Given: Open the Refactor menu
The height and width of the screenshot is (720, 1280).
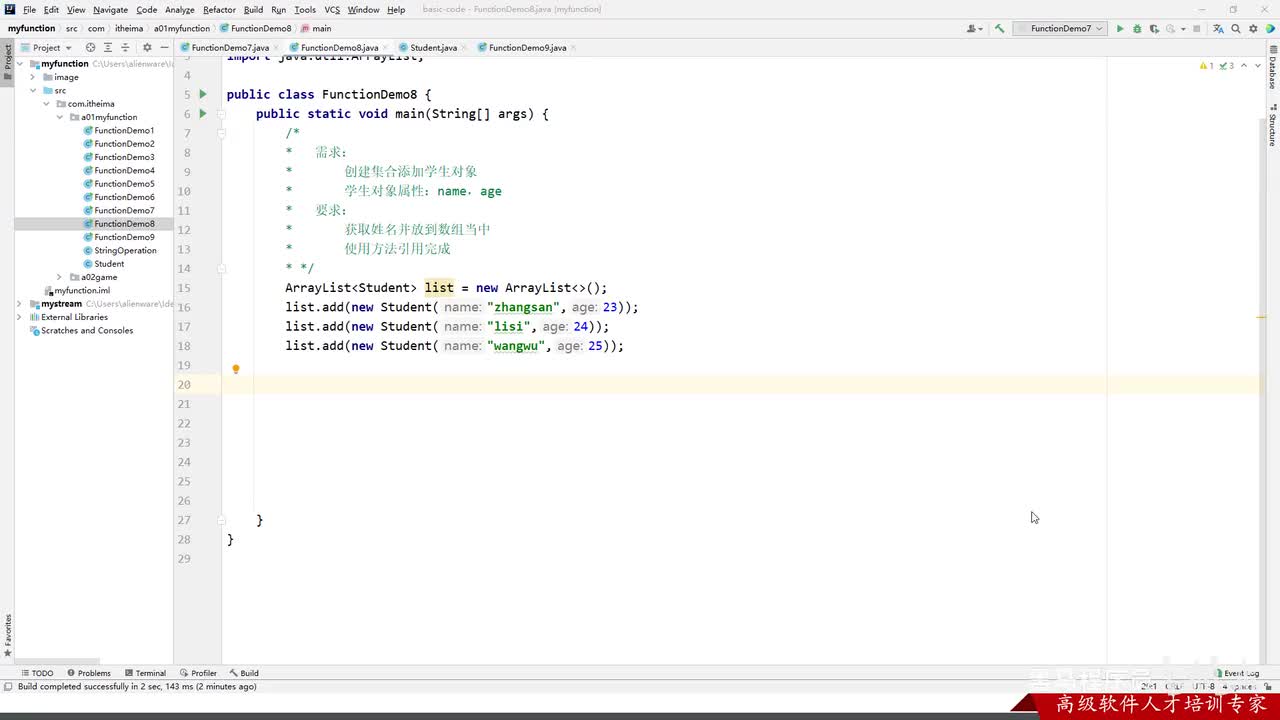Looking at the screenshot, I should coord(219,10).
